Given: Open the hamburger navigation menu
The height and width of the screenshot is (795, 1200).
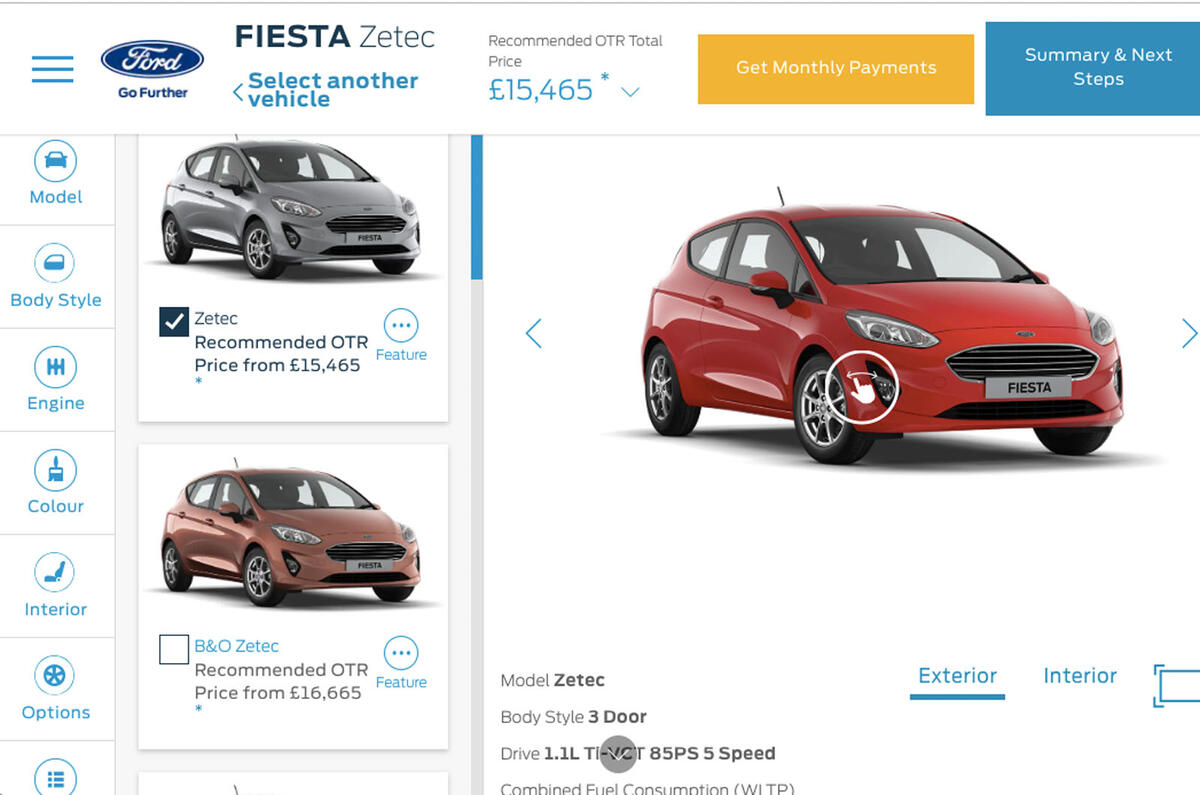Looking at the screenshot, I should [51, 69].
